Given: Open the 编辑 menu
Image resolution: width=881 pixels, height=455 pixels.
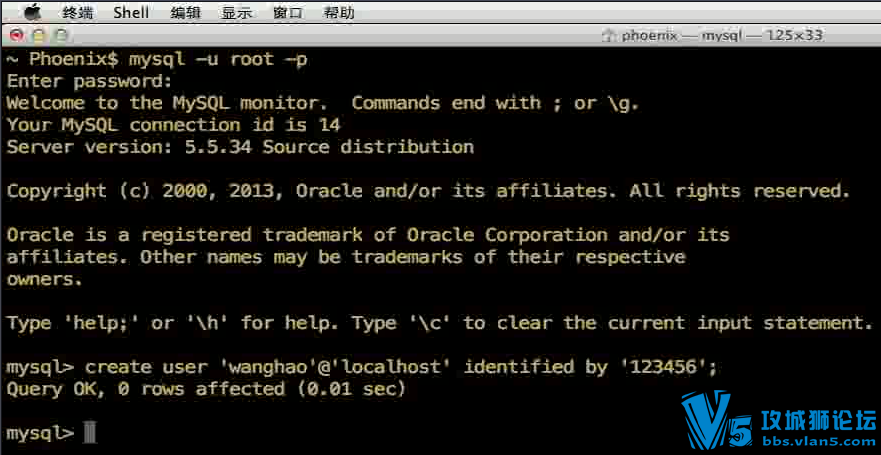Looking at the screenshot, I should (x=185, y=12).
